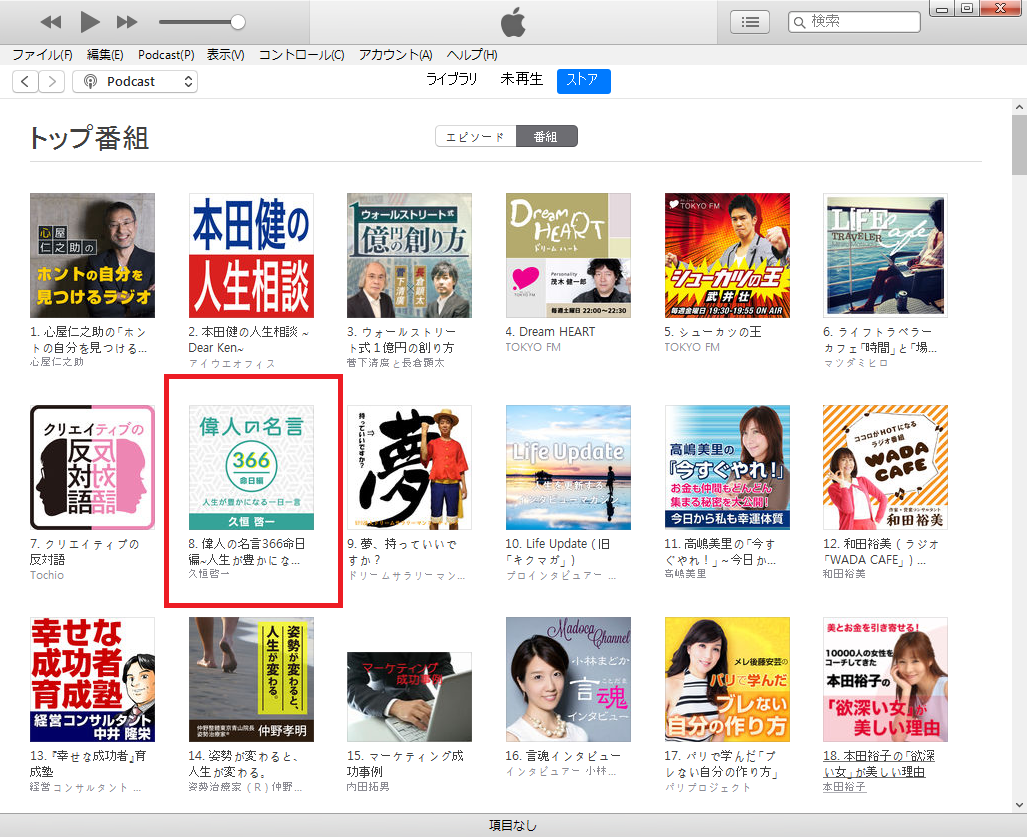The image size is (1027, 837).
Task: Open the list view icon button
Action: (750, 22)
